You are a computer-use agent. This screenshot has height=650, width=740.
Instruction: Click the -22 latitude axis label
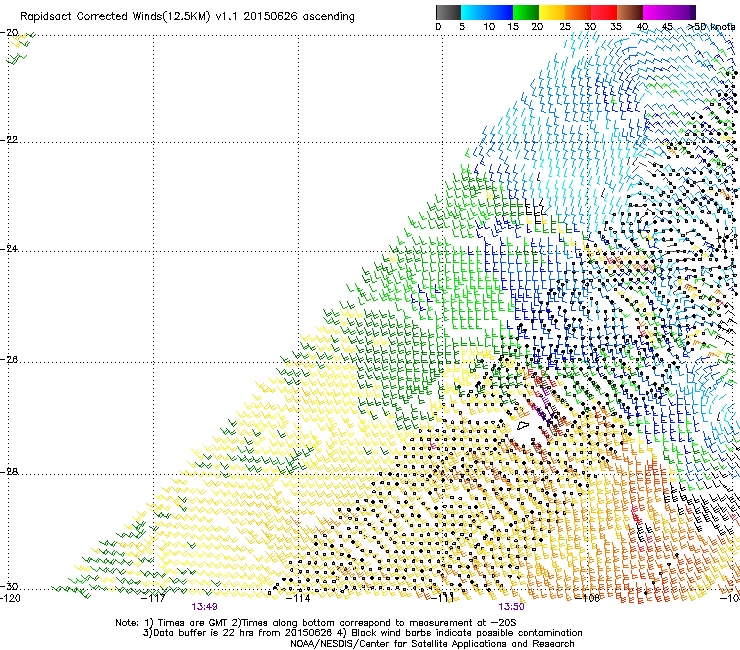(x=9, y=140)
